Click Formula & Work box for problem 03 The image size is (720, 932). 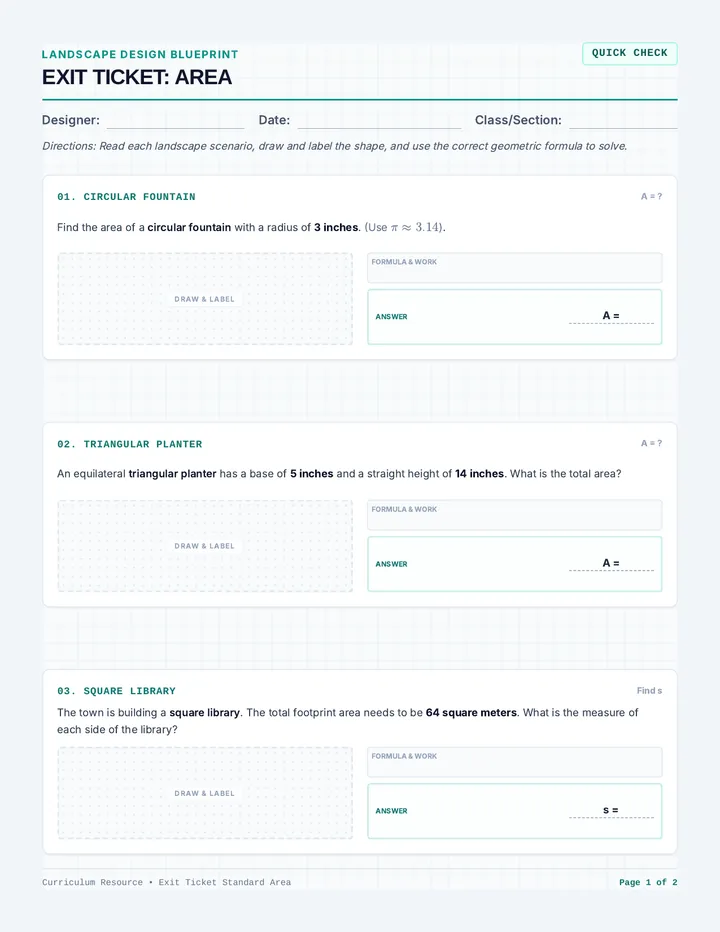[x=514, y=762]
